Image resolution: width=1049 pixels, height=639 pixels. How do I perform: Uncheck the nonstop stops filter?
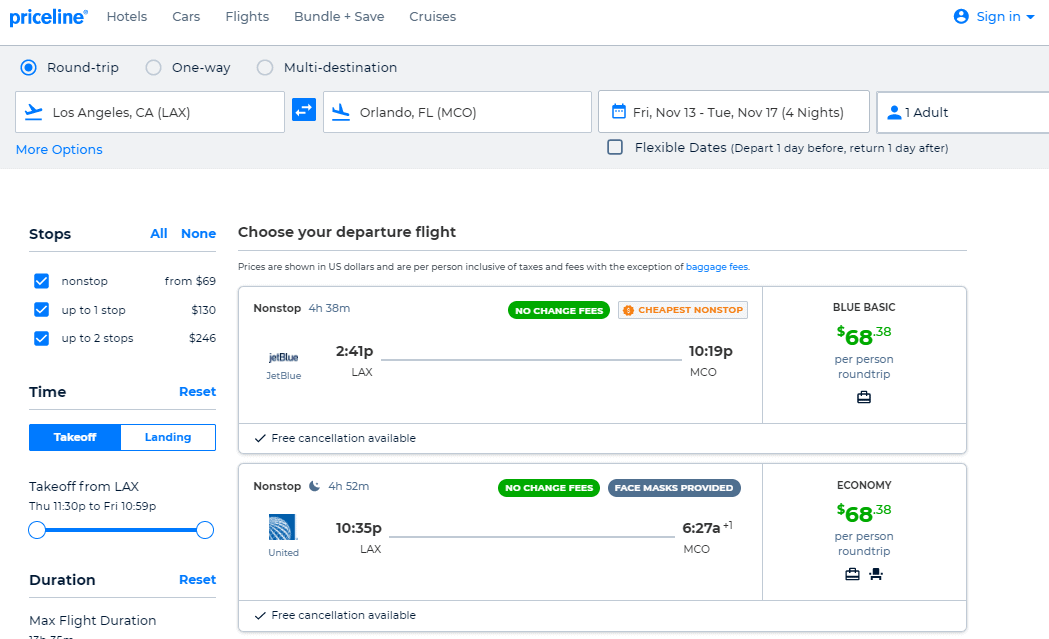coord(41,281)
